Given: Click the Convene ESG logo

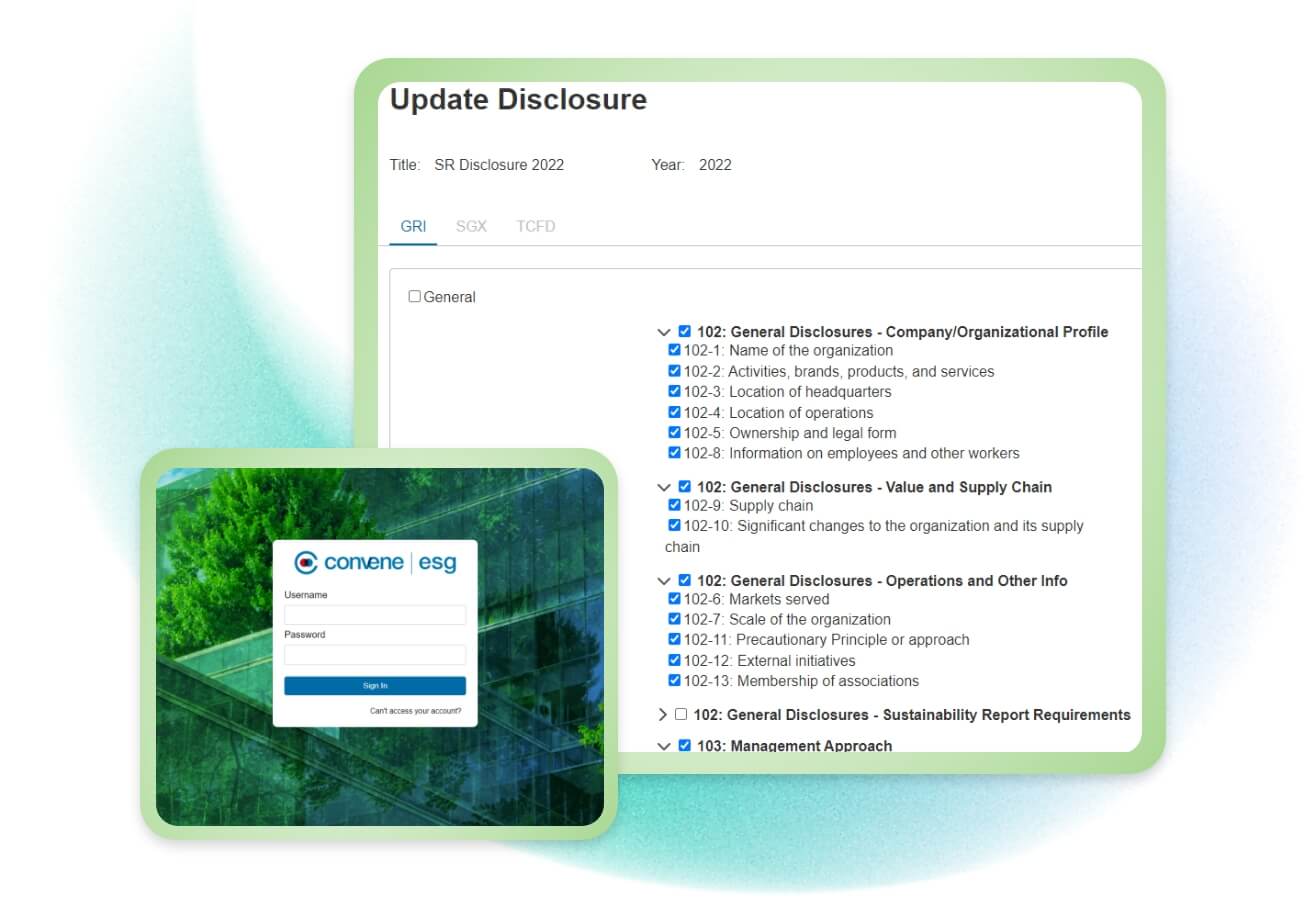Looking at the screenshot, I should click(x=375, y=563).
